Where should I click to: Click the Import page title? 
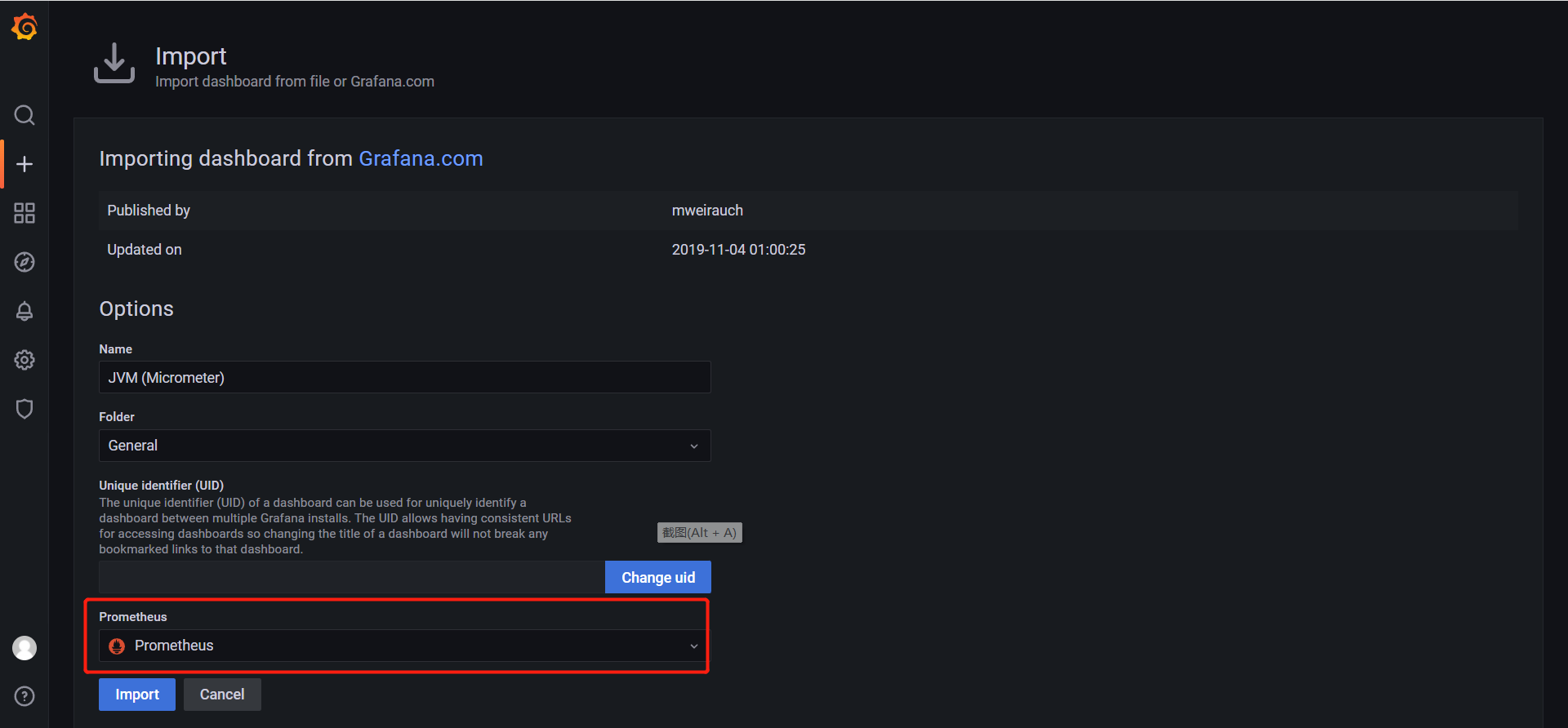click(x=191, y=55)
